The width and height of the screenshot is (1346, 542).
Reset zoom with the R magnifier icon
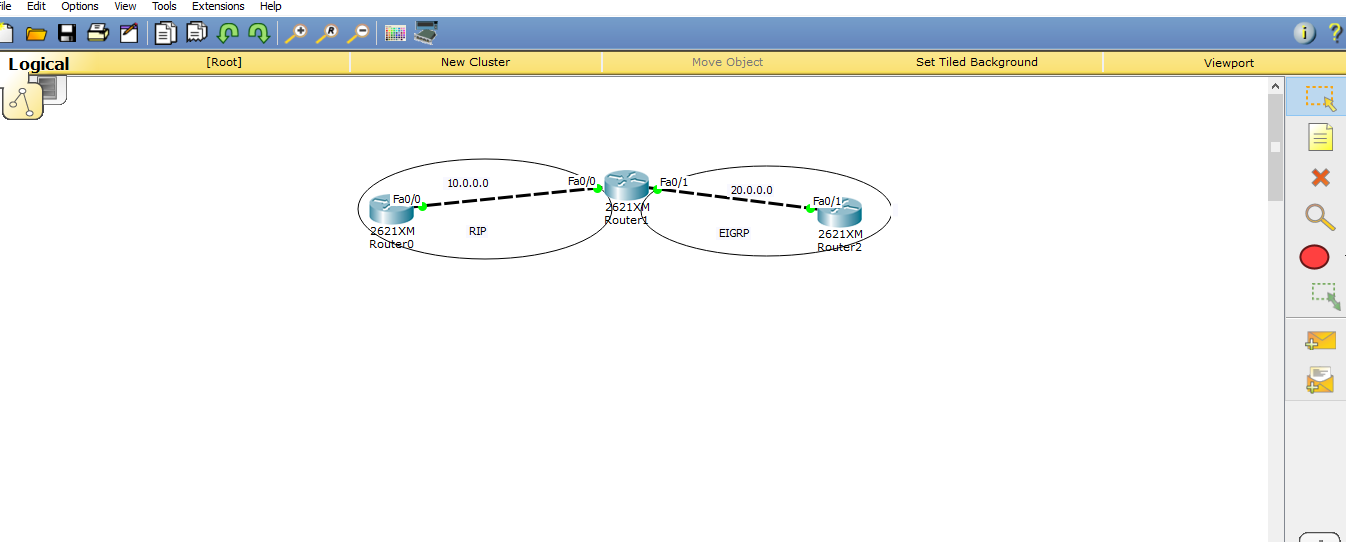[x=327, y=33]
